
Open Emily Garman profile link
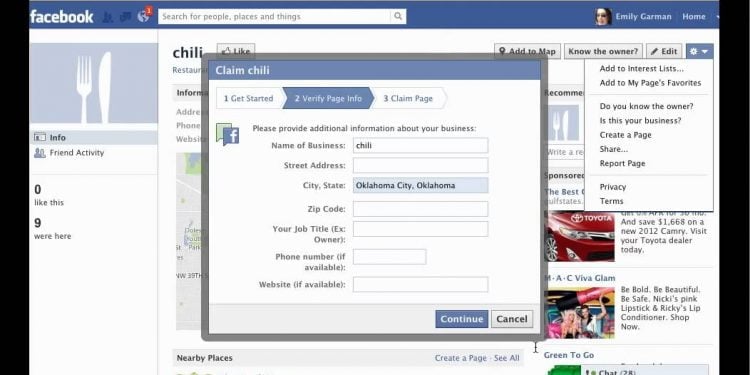pyautogui.click(x=643, y=16)
